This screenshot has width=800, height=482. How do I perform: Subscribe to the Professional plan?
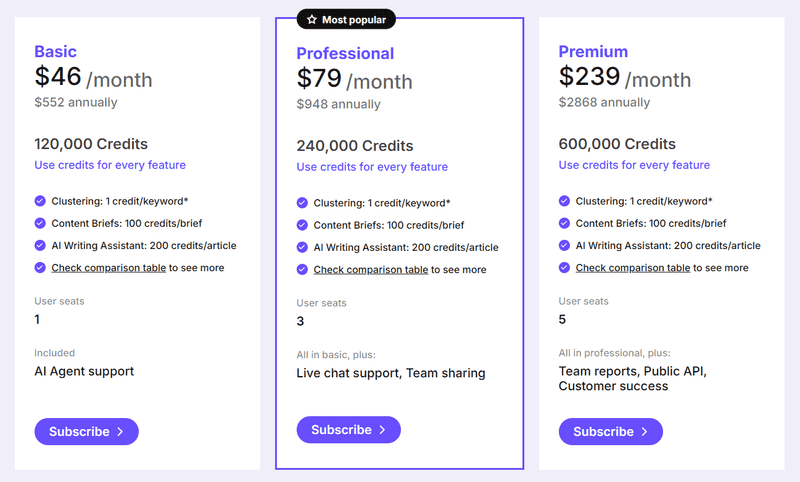pos(348,430)
